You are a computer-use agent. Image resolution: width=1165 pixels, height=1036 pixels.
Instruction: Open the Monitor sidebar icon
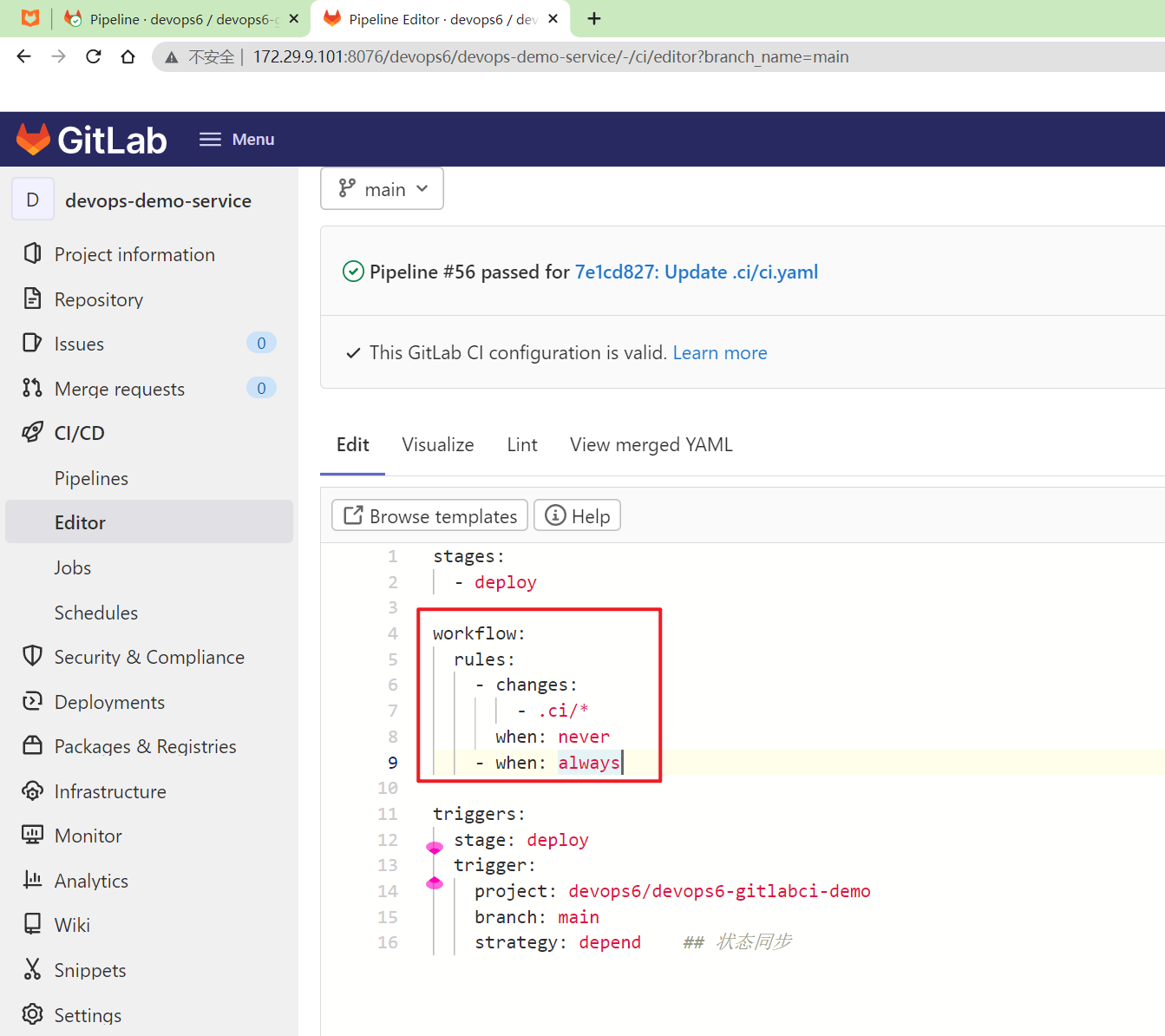click(x=32, y=835)
